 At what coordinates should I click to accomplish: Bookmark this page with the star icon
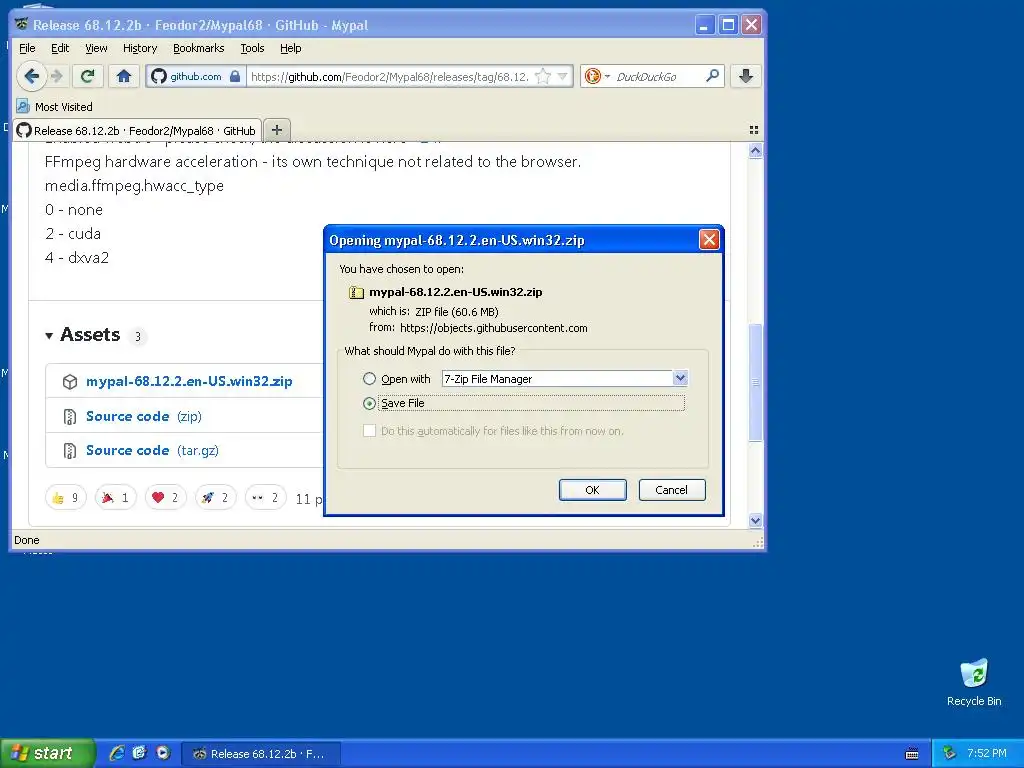pos(542,76)
